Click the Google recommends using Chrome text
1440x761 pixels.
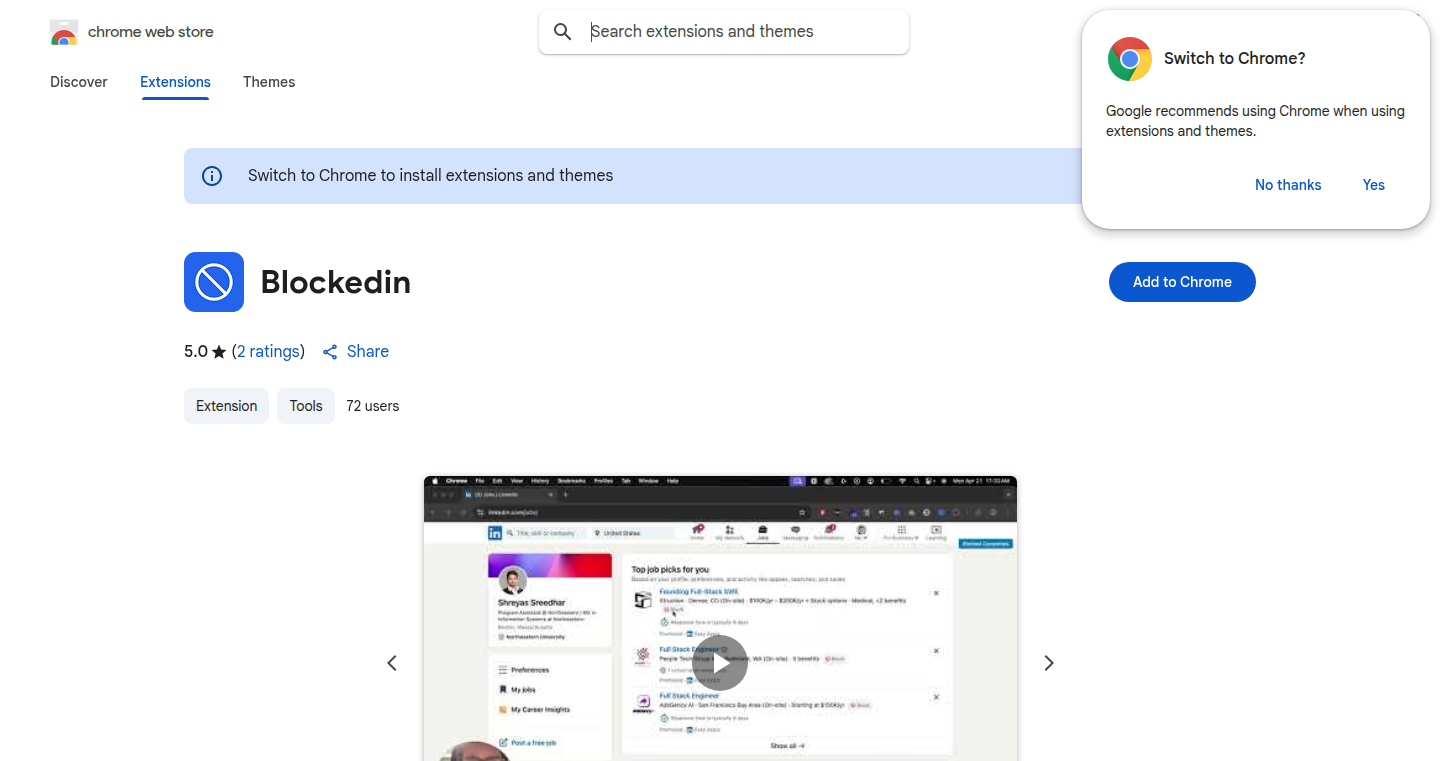pos(1255,121)
